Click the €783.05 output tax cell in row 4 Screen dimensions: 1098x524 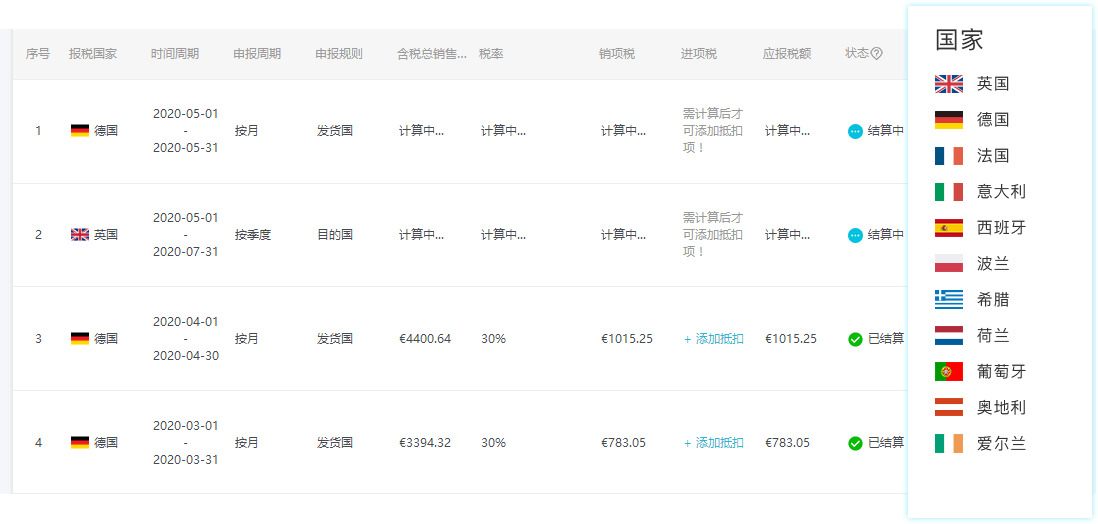(623, 443)
